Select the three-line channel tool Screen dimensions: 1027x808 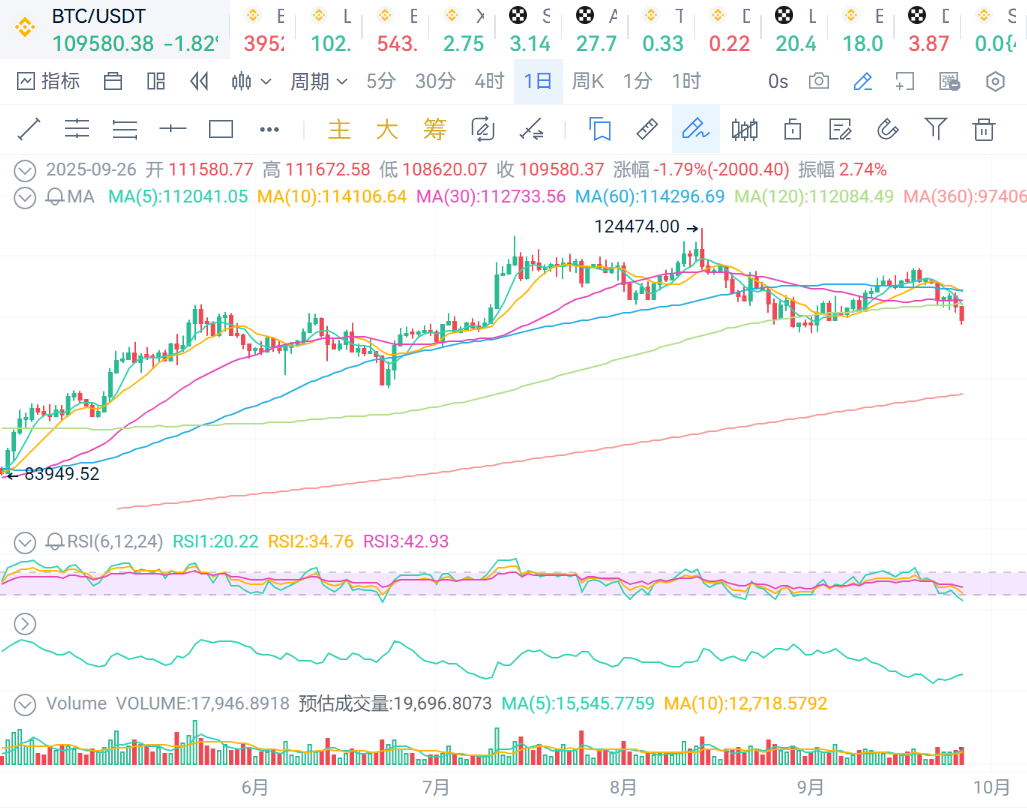[x=124, y=129]
